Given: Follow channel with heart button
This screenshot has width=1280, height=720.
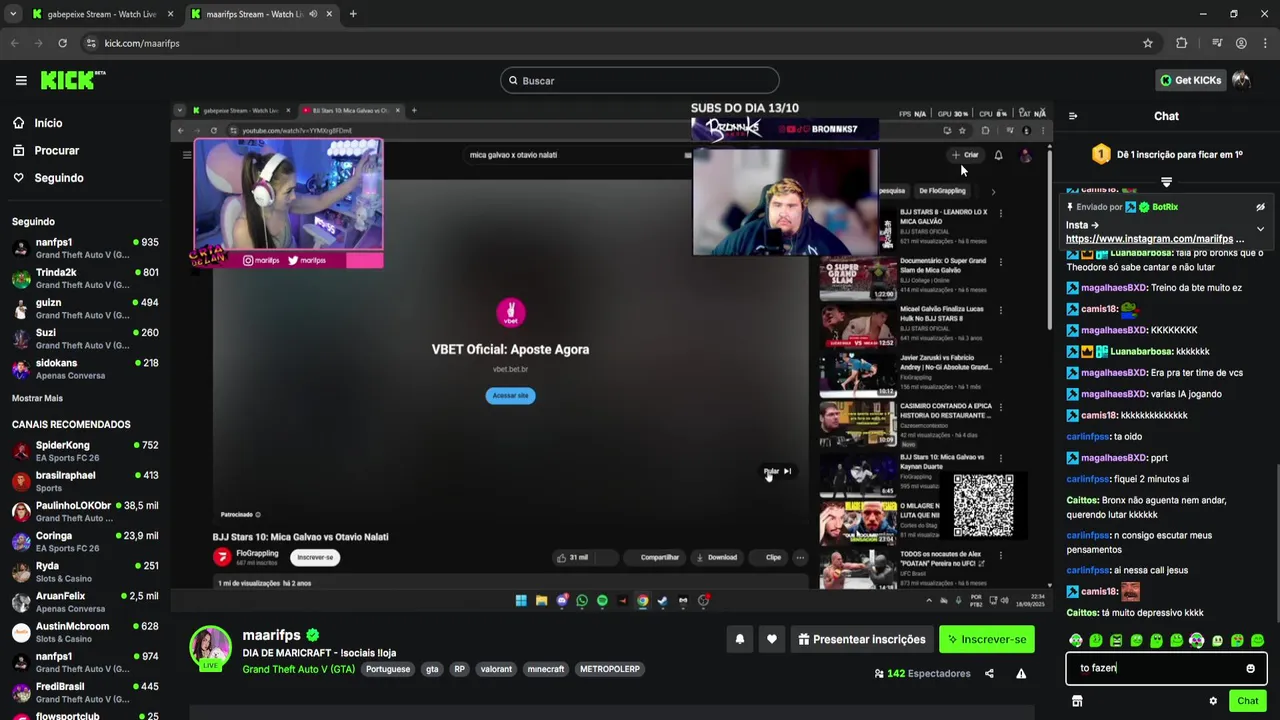Looking at the screenshot, I should coord(772,639).
